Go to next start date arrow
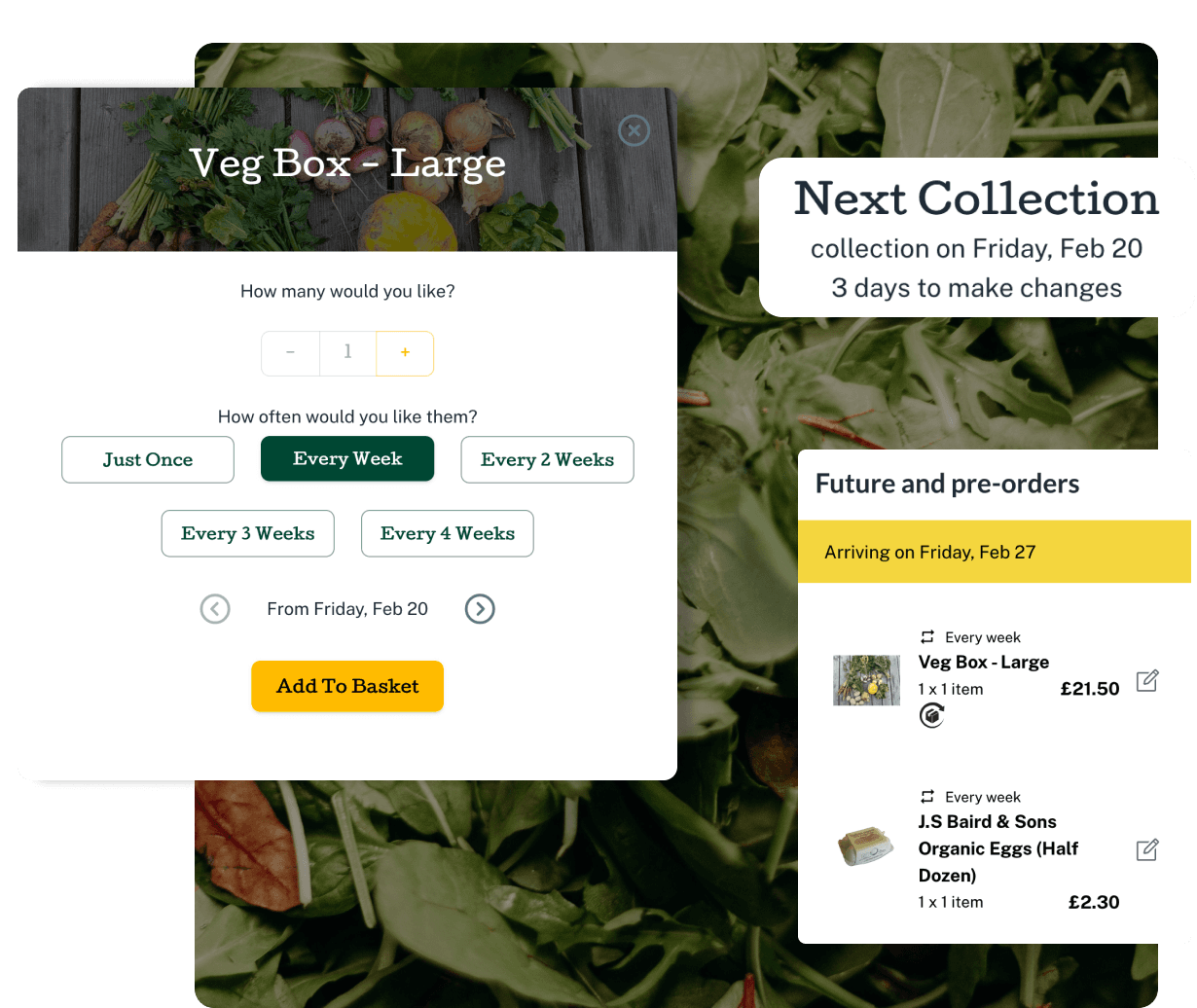This screenshot has height=1008, width=1197. 480,609
